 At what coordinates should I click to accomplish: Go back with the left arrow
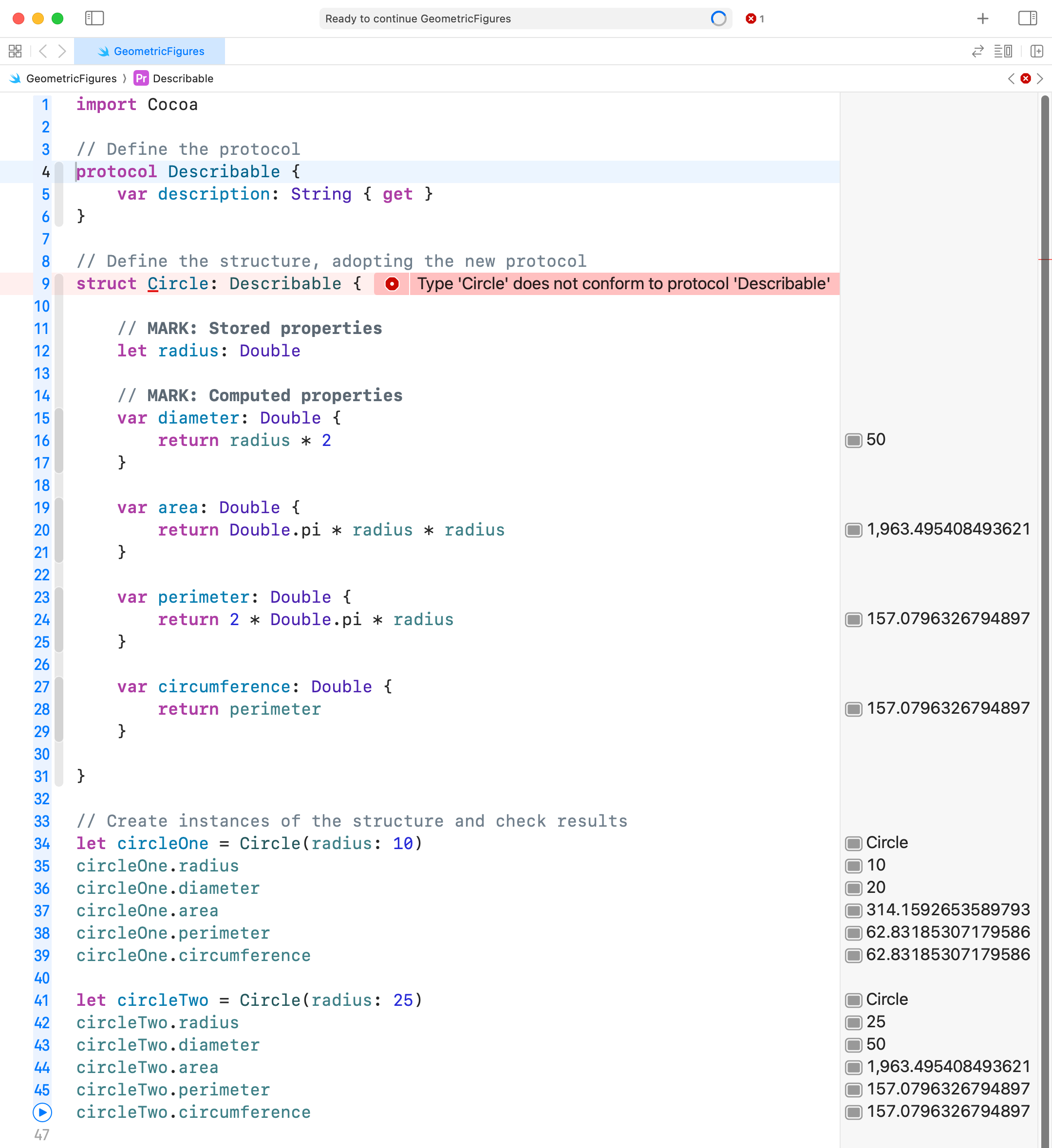click(43, 51)
